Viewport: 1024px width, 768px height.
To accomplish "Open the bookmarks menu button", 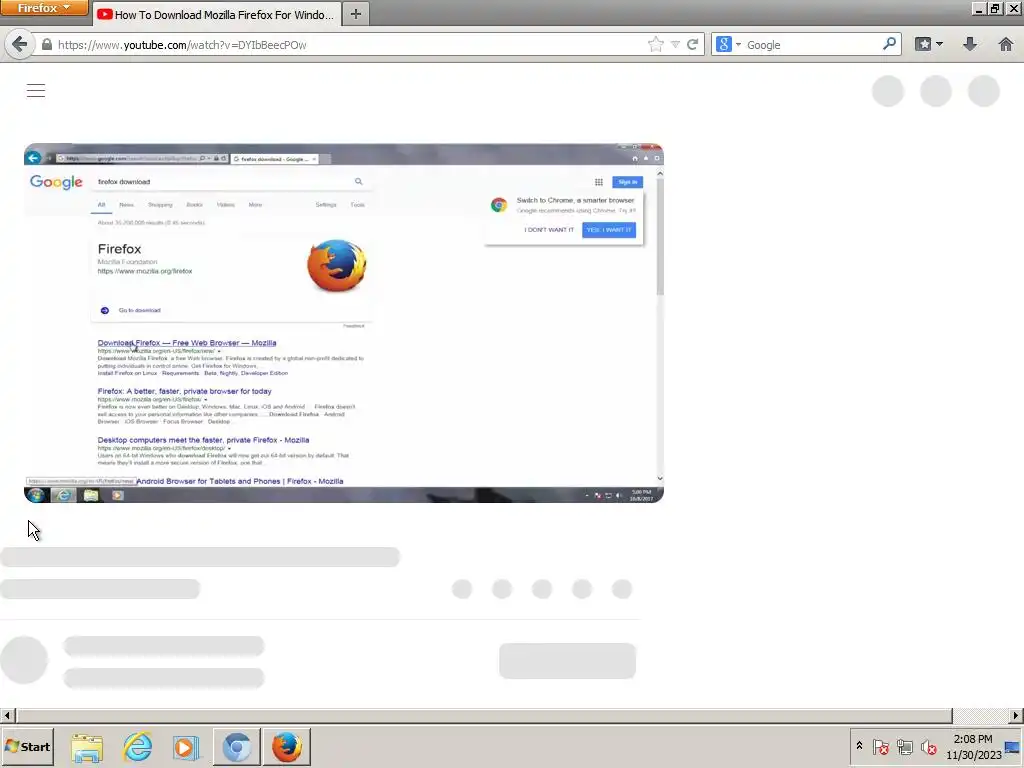I will coord(929,44).
